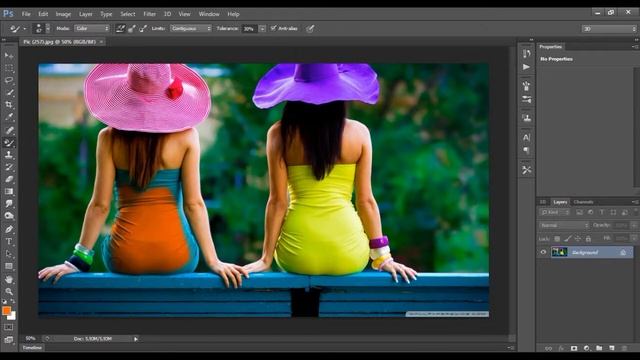Switch to the Channels tab
The height and width of the screenshot is (360, 640).
583,202
